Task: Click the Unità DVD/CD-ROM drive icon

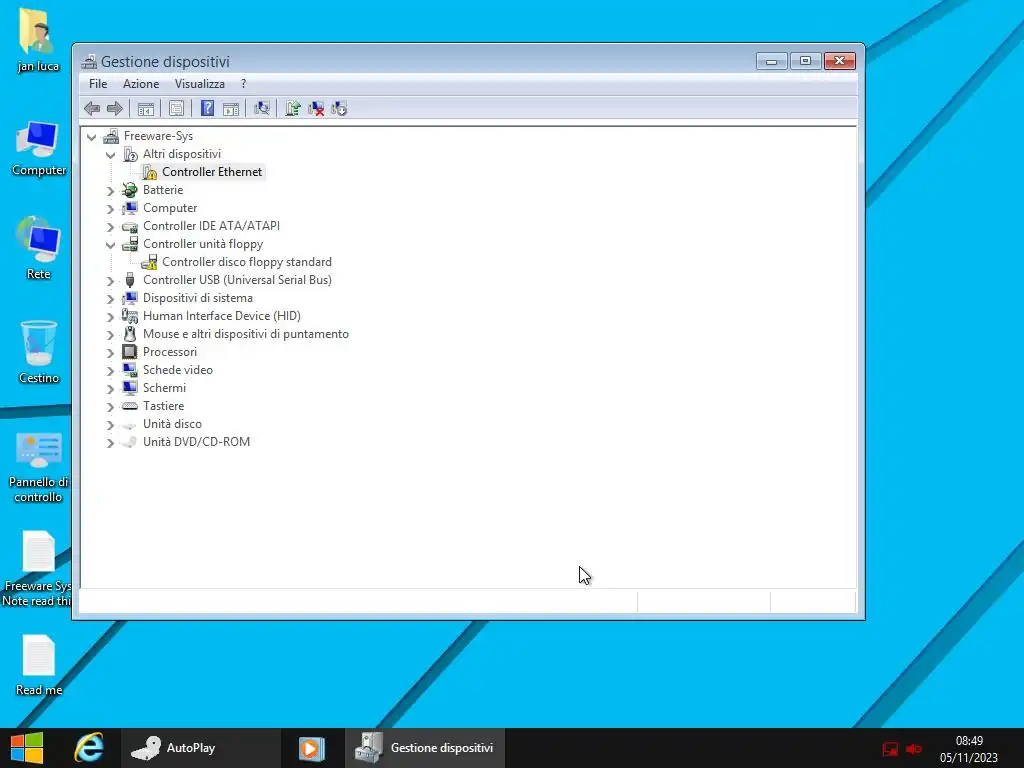Action: point(130,442)
